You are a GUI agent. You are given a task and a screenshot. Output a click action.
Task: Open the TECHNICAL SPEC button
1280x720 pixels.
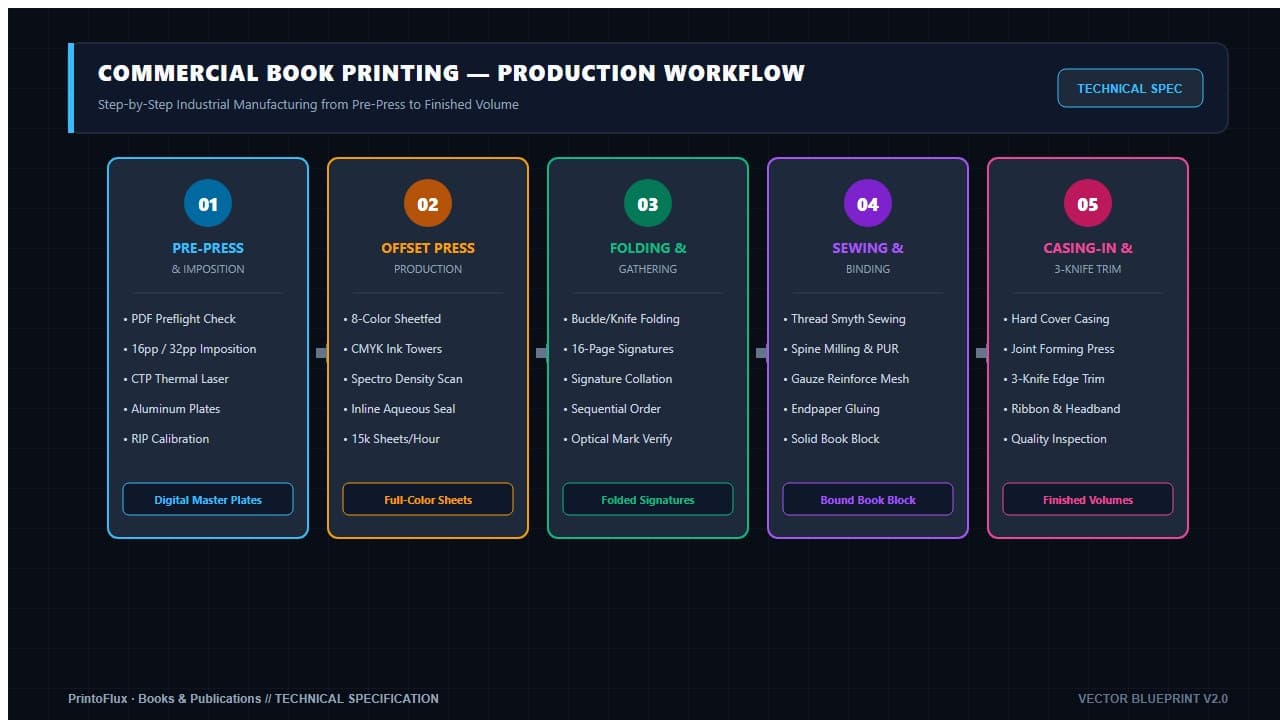coord(1130,88)
